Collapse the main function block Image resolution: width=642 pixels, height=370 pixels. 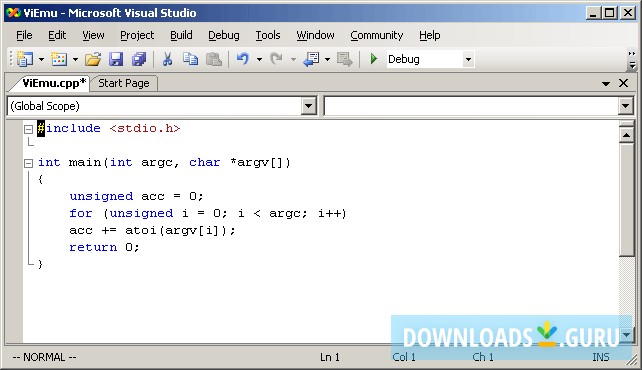pyautogui.click(x=28, y=163)
